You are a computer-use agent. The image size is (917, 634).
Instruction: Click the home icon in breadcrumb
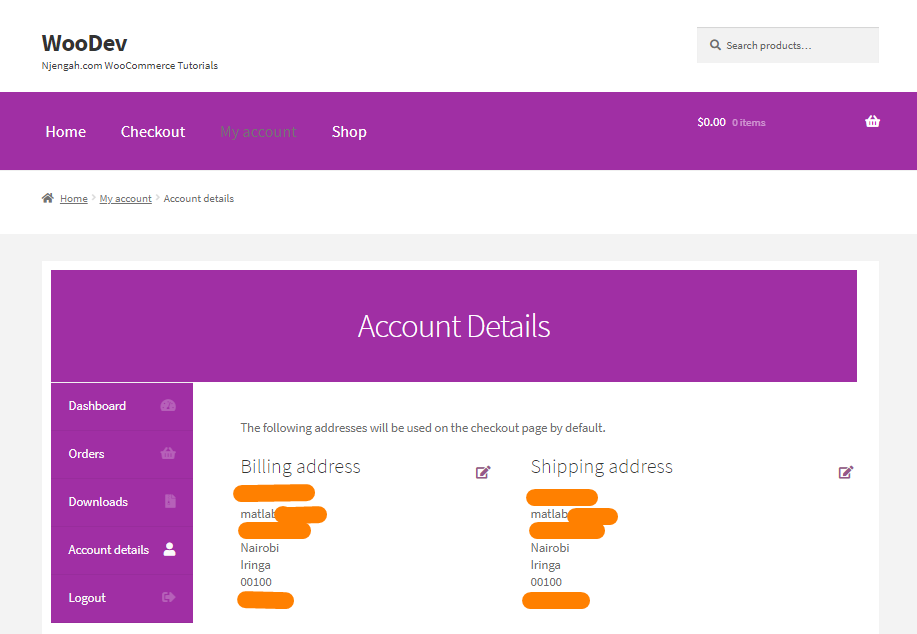[x=48, y=198]
